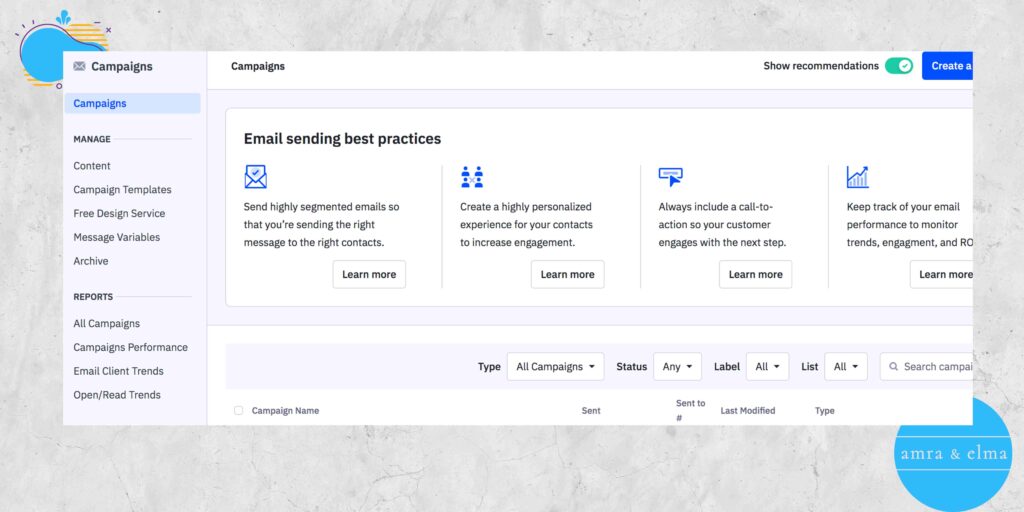
Task: Open Campaigns Performance report
Action: coord(131,347)
